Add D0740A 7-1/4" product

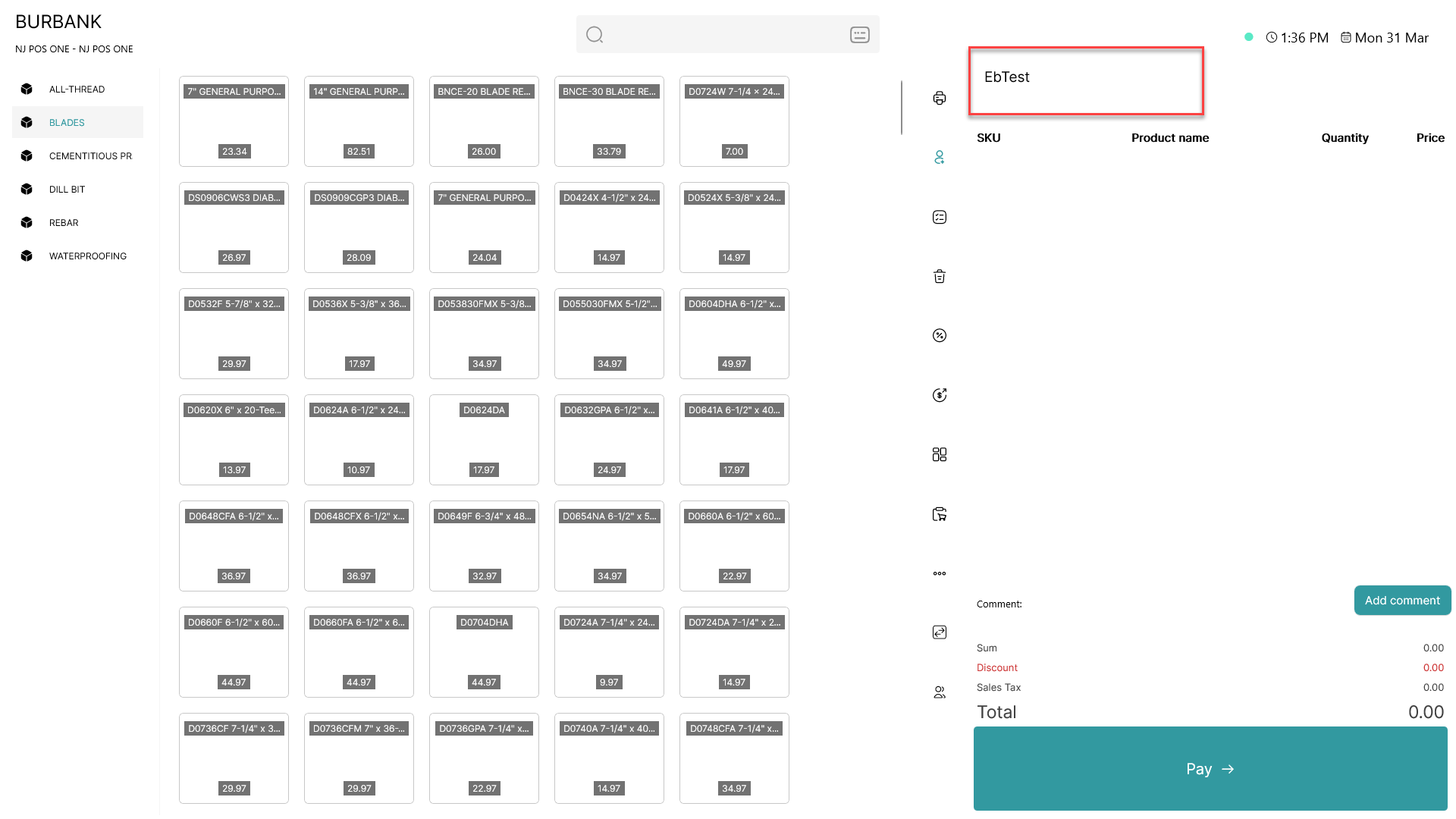pos(609,758)
